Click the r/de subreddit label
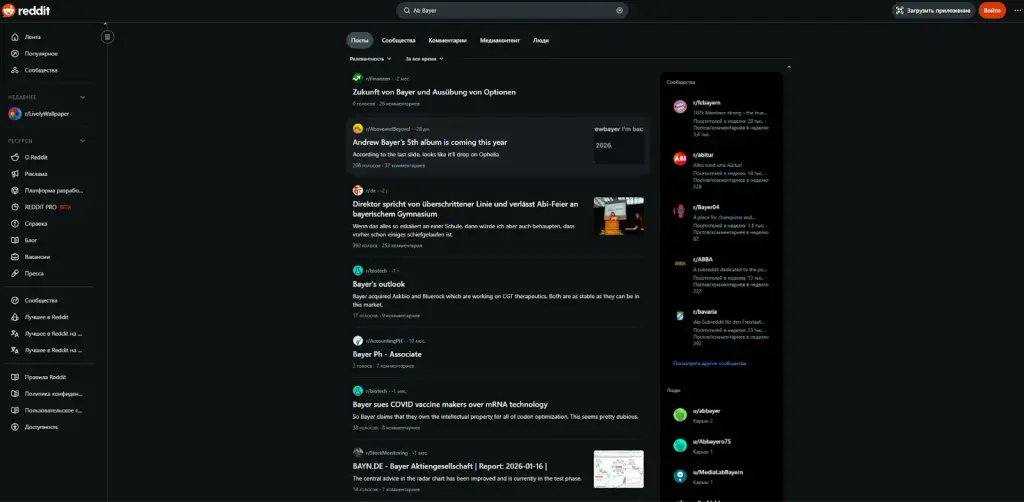Image resolution: width=1024 pixels, height=502 pixels. (x=371, y=191)
